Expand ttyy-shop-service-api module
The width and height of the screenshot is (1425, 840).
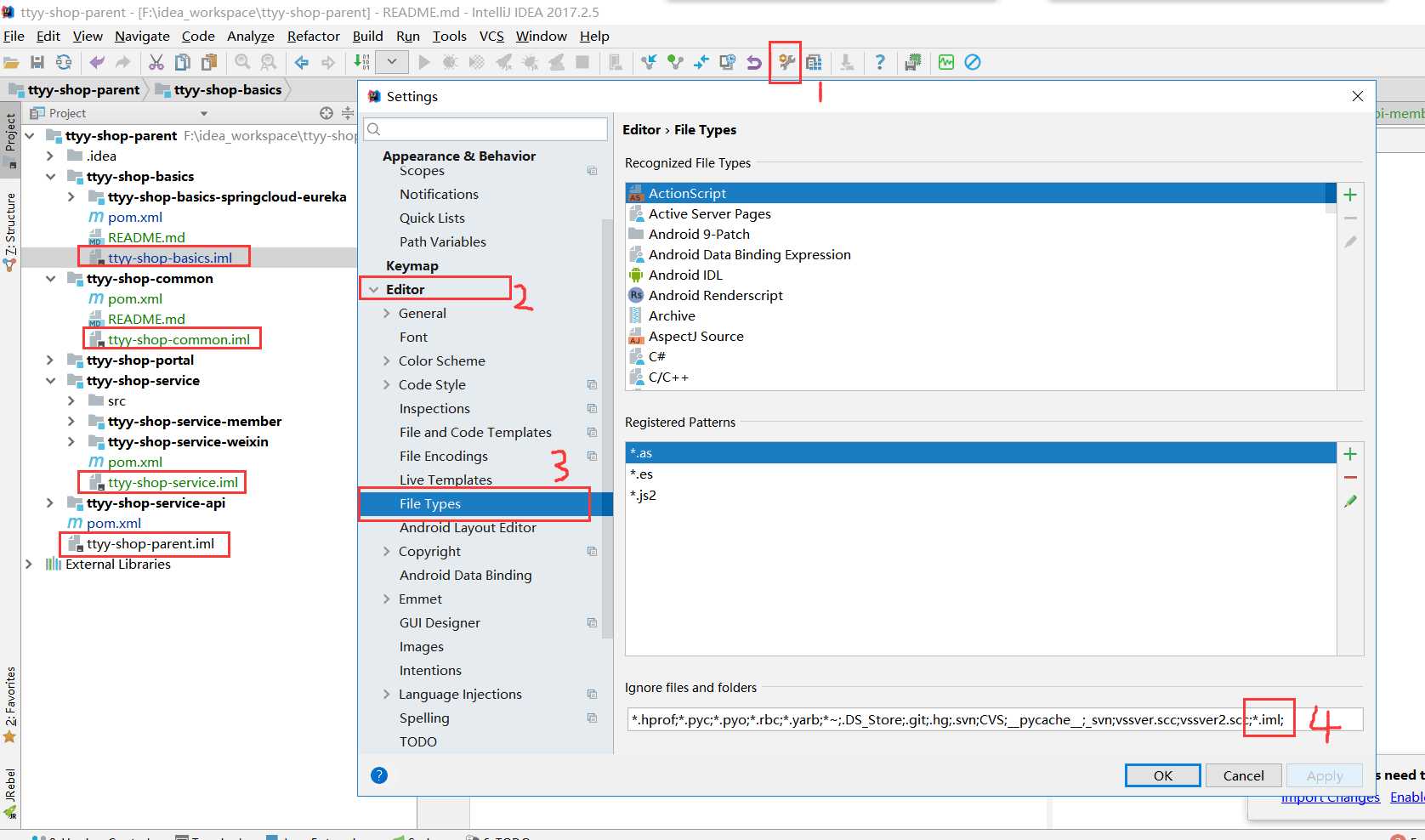click(50, 502)
